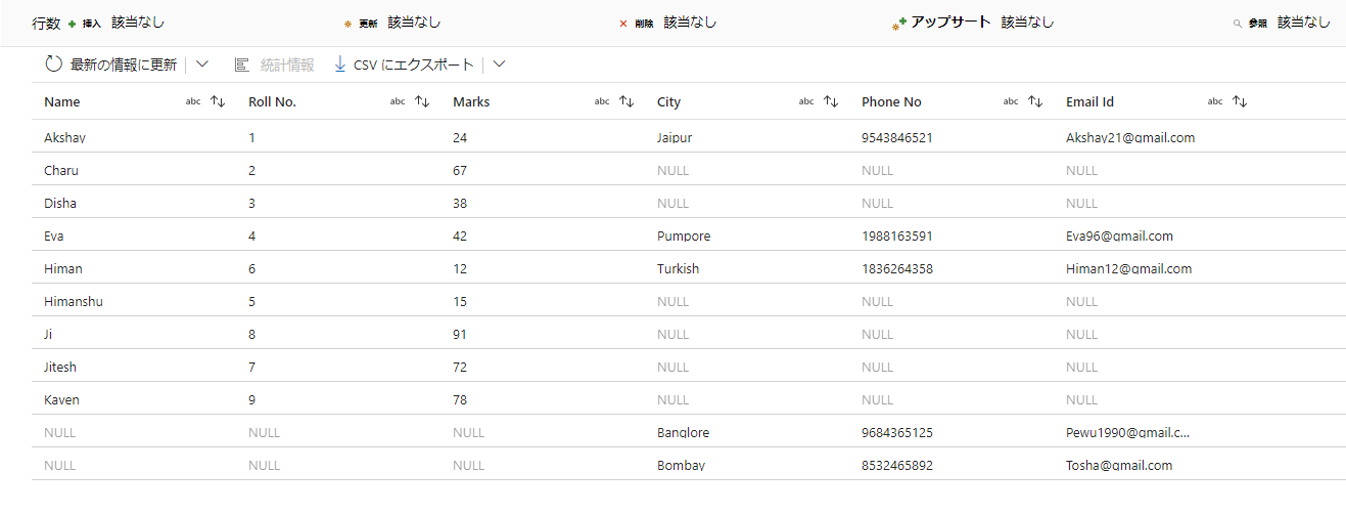
Task: Sort the Name column using its arrows icon
Action: click(x=217, y=102)
